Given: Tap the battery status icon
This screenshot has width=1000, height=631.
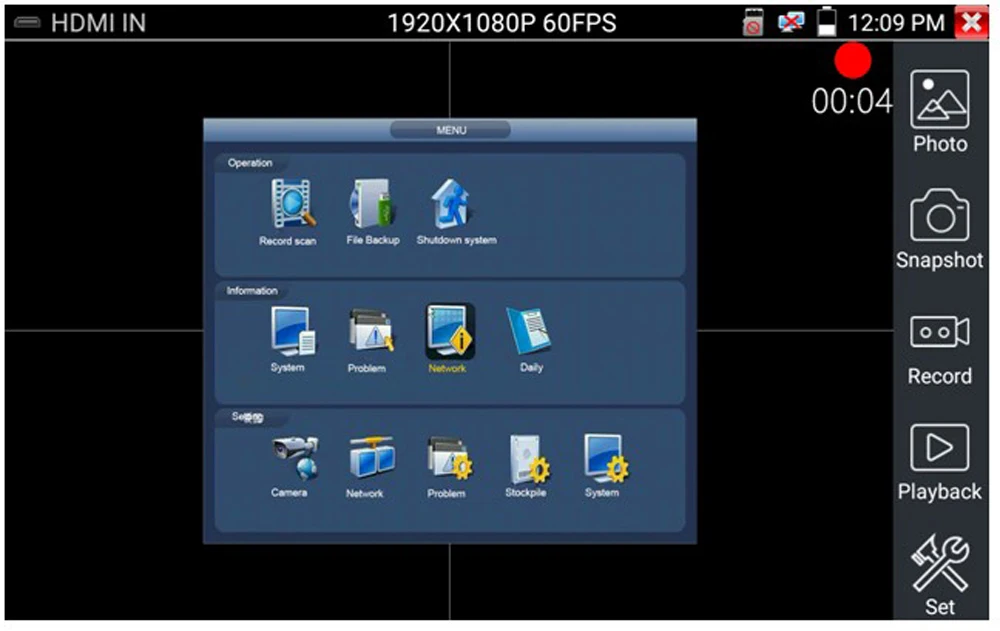Looking at the screenshot, I should [x=827, y=22].
